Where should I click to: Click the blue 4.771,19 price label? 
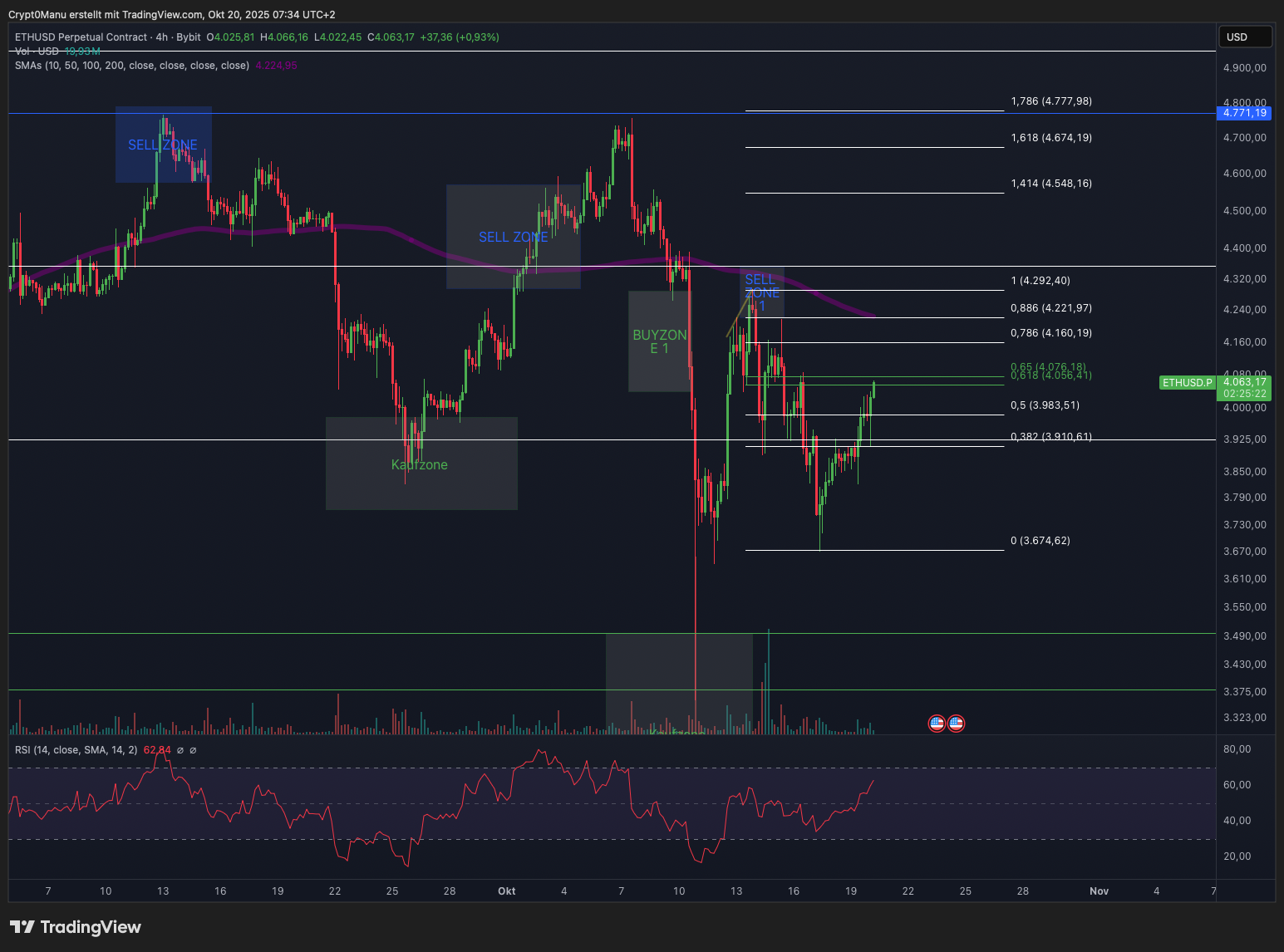[x=1244, y=113]
